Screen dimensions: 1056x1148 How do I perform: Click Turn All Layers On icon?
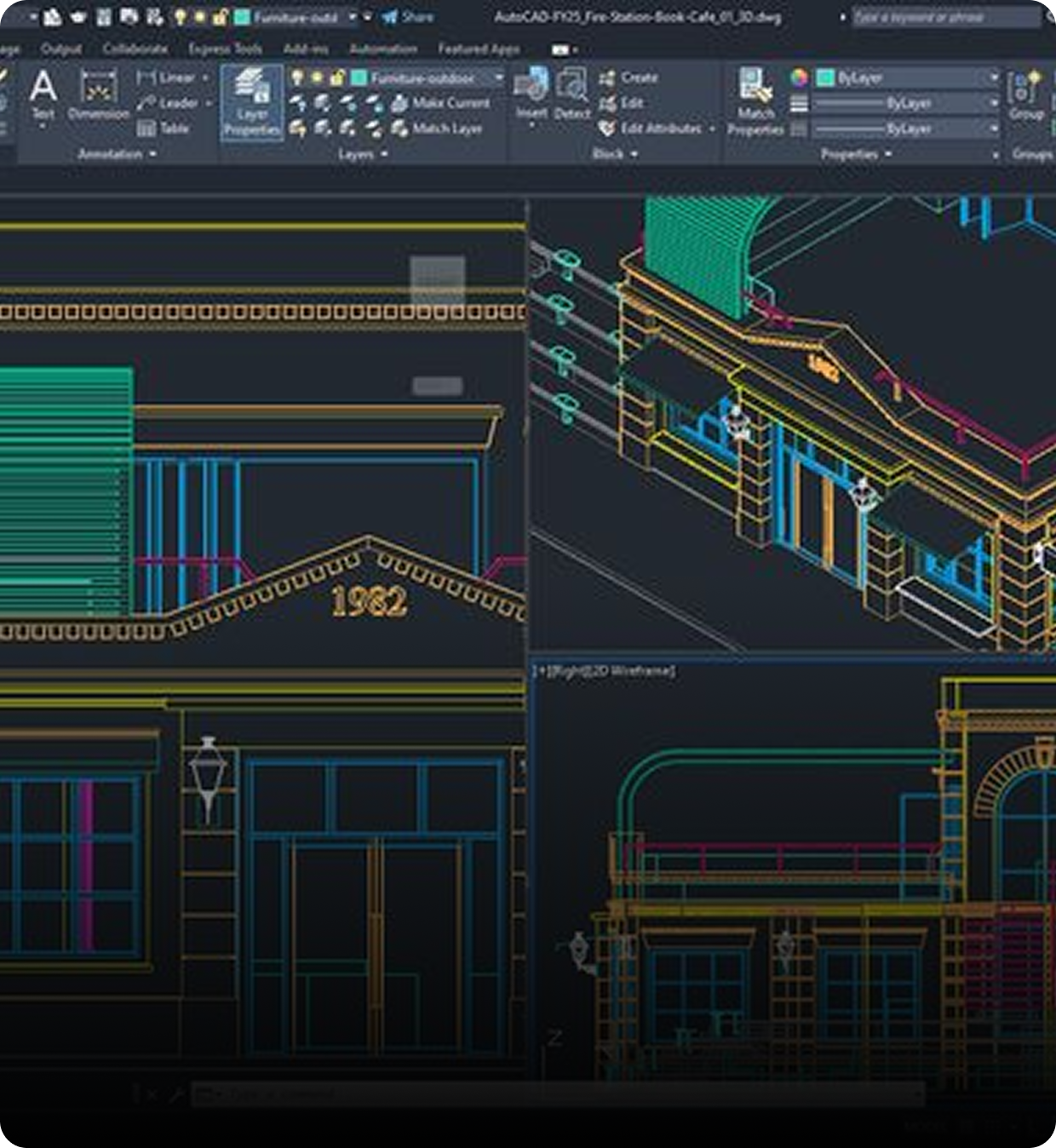click(x=297, y=129)
